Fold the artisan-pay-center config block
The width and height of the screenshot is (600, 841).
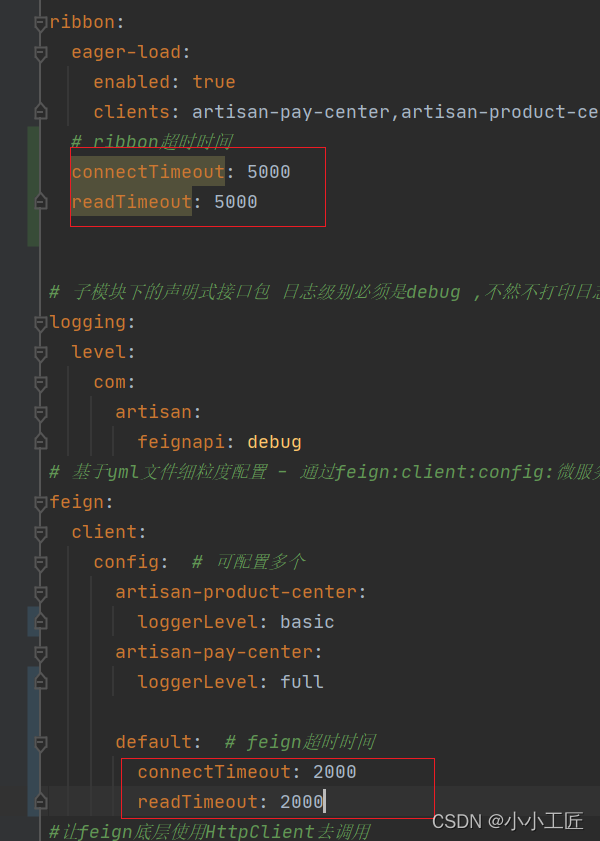tap(40, 652)
